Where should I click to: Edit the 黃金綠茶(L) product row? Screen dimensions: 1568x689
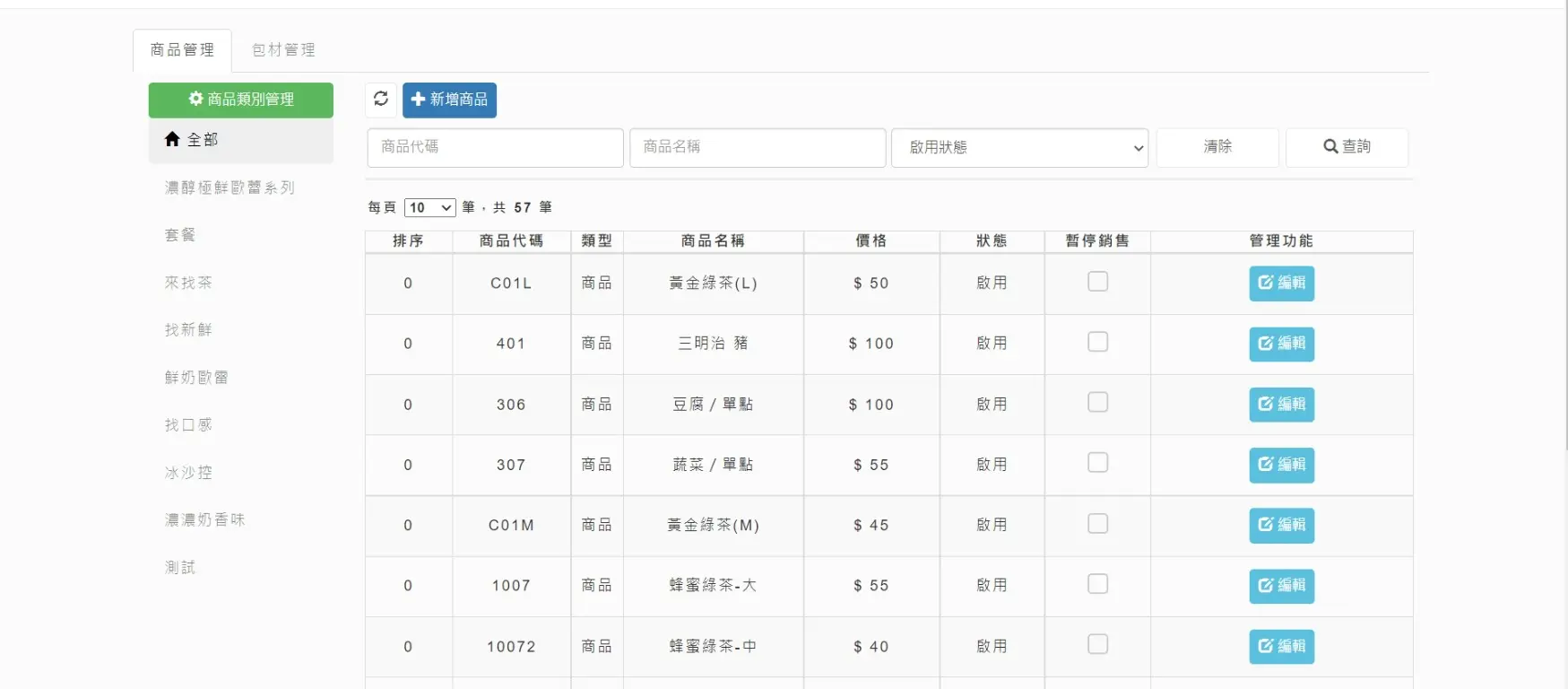pyautogui.click(x=1281, y=283)
